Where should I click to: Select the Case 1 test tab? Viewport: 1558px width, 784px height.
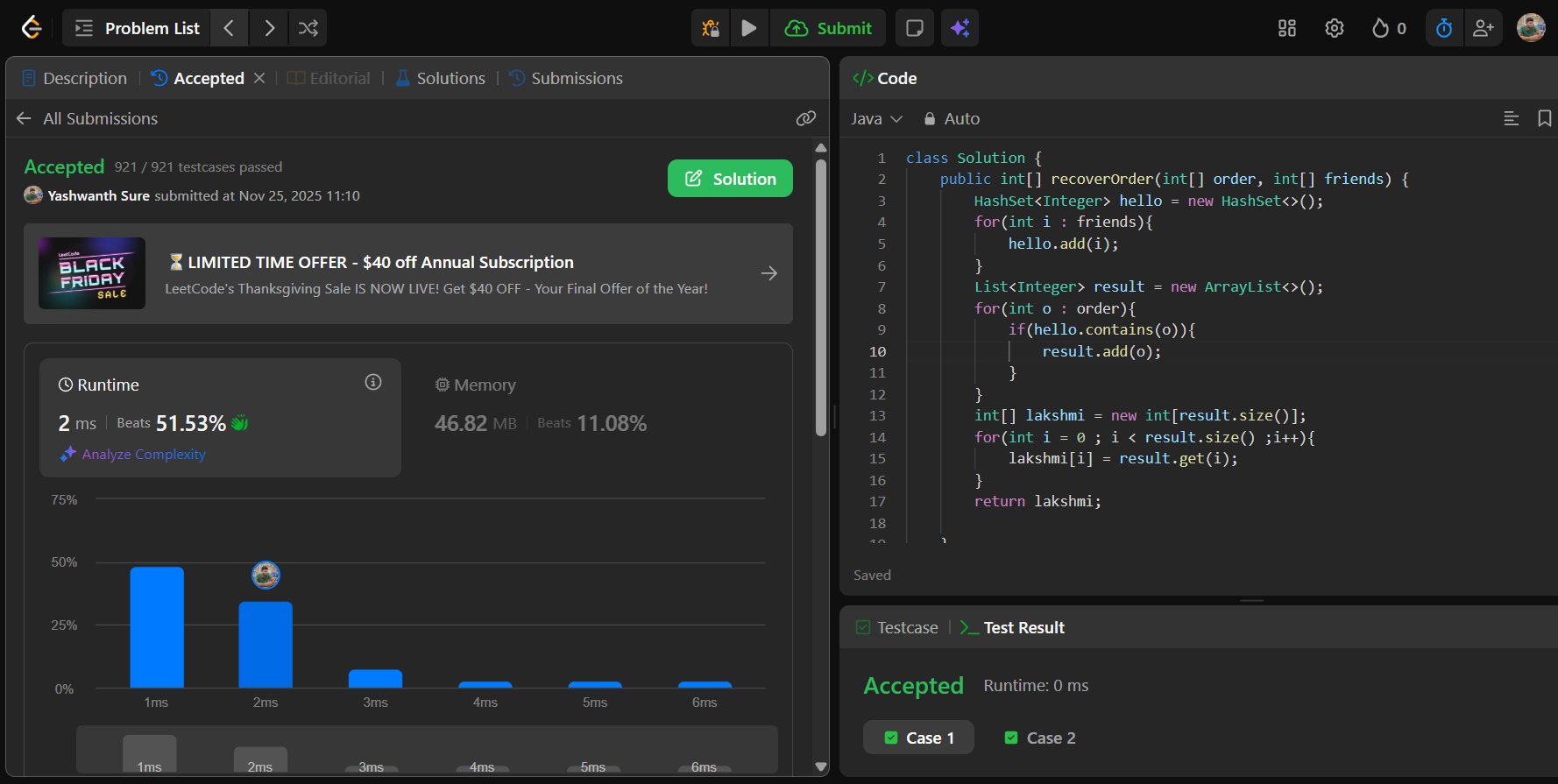point(919,738)
